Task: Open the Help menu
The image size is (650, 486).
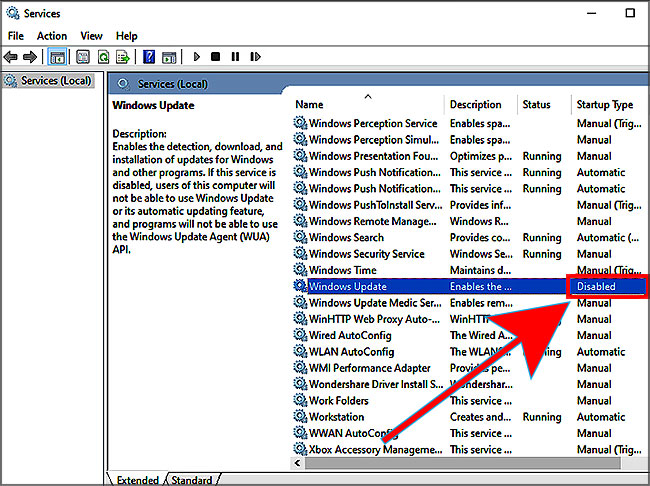Action: pos(126,36)
